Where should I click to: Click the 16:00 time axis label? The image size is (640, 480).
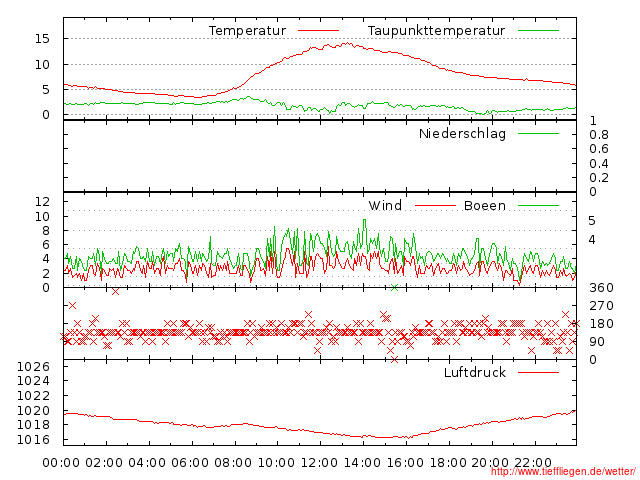[x=405, y=463]
